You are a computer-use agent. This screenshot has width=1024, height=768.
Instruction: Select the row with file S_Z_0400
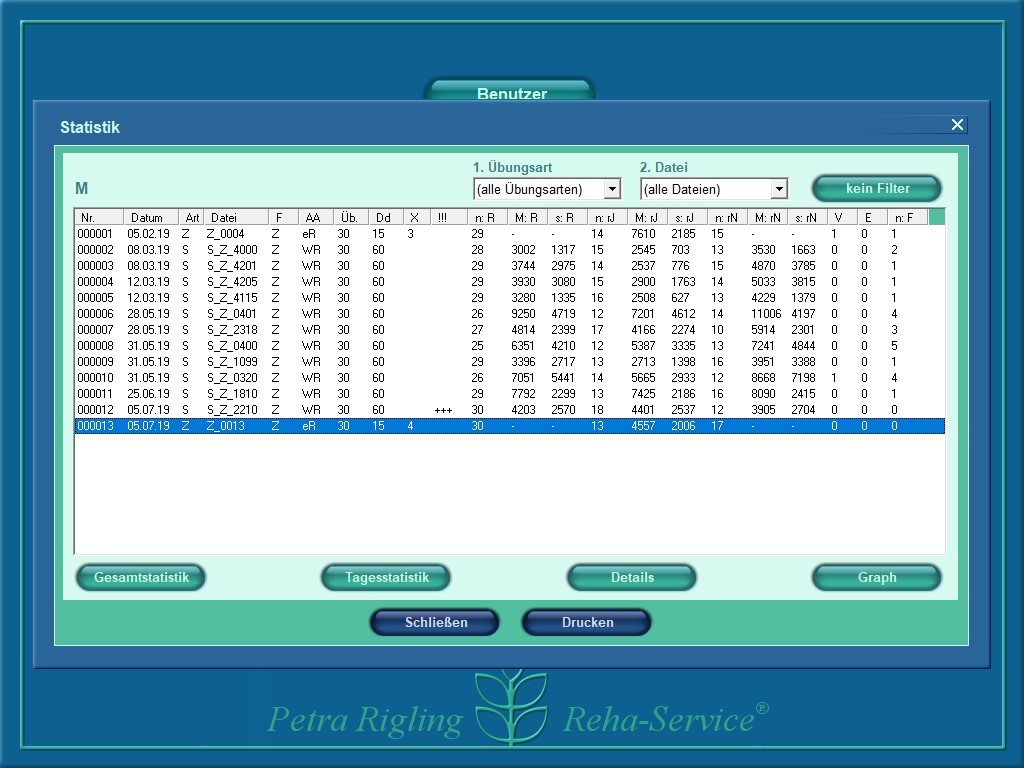point(509,345)
